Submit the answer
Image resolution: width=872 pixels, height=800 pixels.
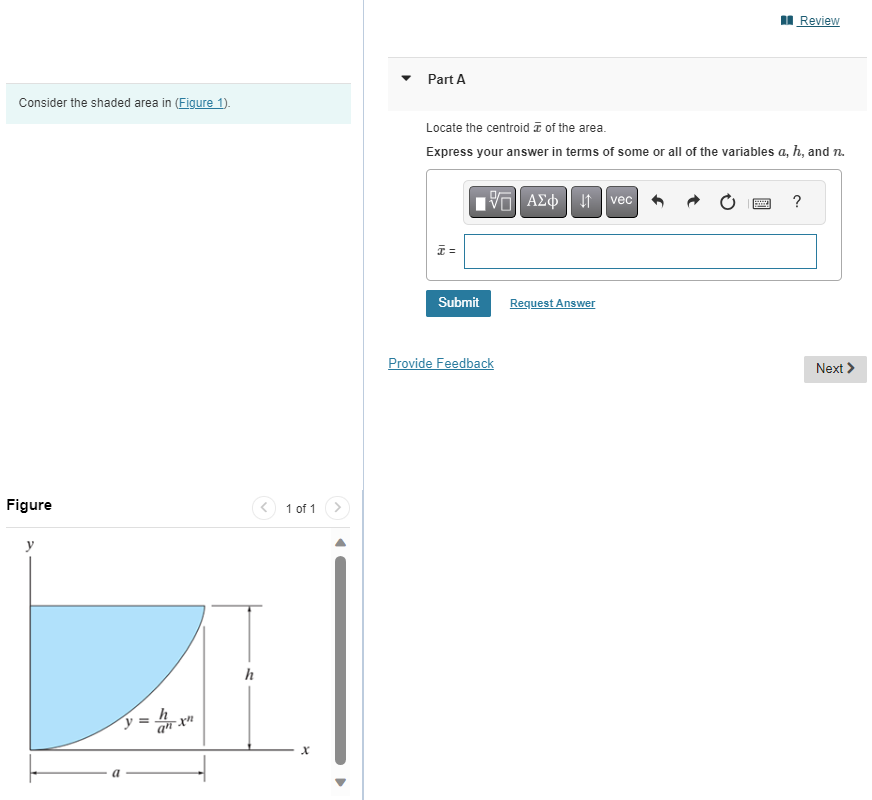tap(458, 303)
